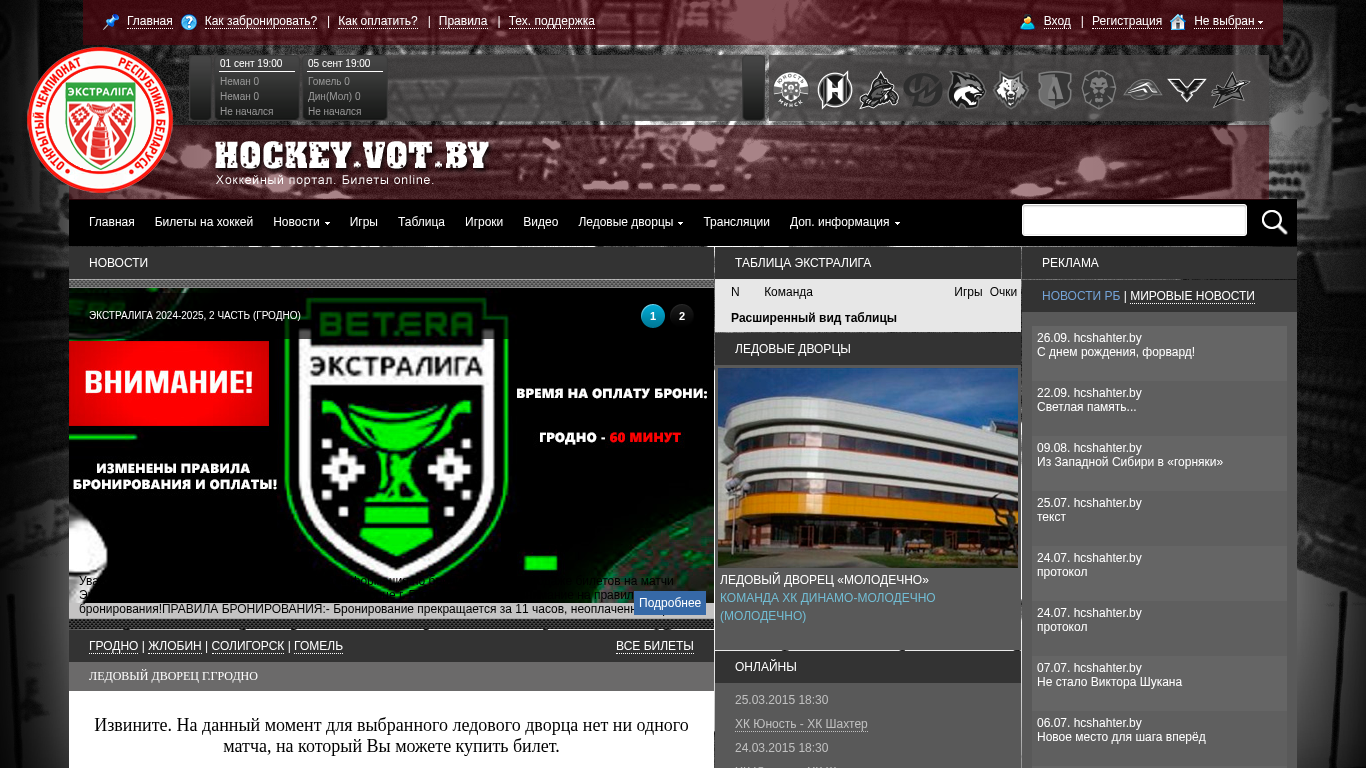Click the Yunost Minsk team logo
Image resolution: width=1366 pixels, height=768 pixels.
click(791, 90)
